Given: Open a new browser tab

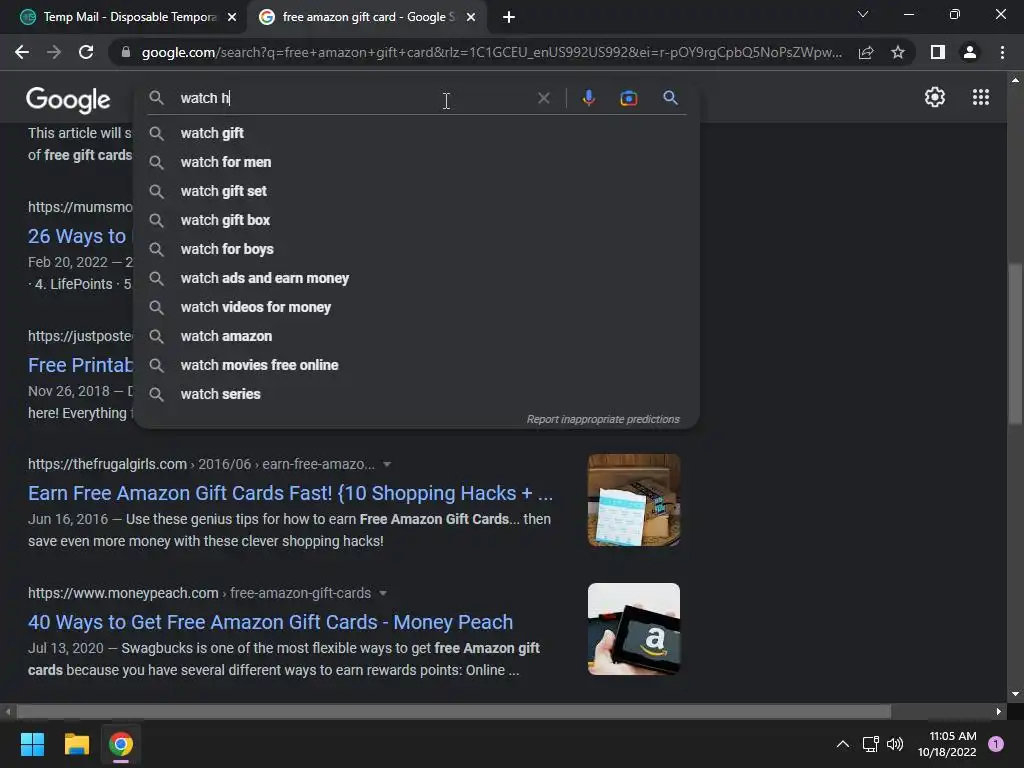Looking at the screenshot, I should [x=509, y=17].
